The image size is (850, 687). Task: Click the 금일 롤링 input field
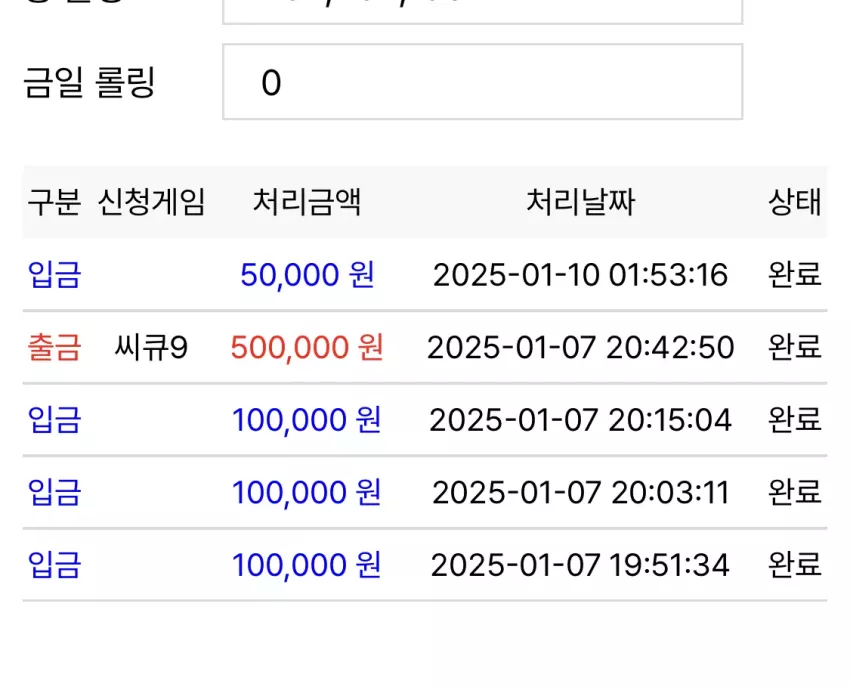click(x=482, y=82)
